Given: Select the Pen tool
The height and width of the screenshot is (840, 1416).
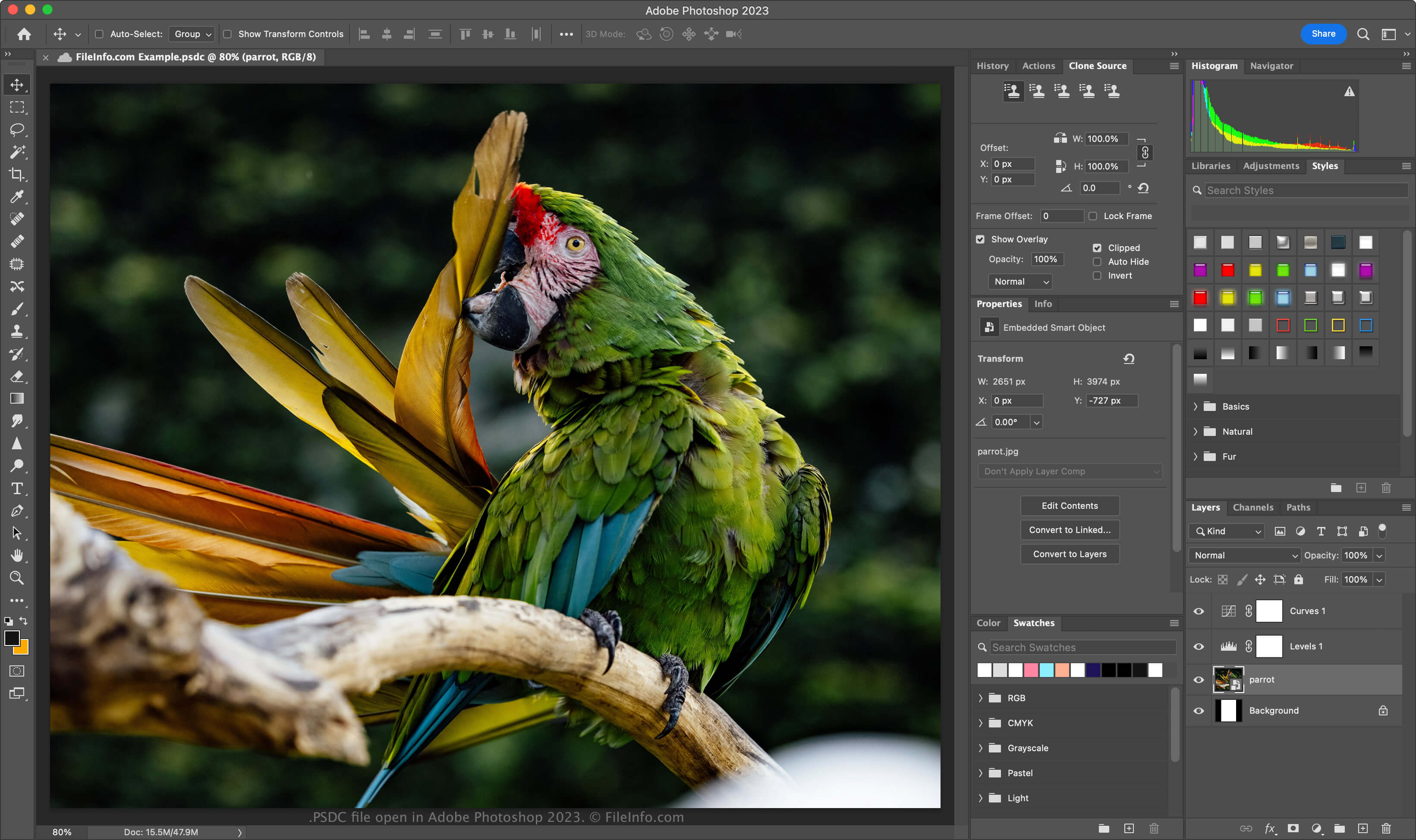Looking at the screenshot, I should tap(17, 511).
